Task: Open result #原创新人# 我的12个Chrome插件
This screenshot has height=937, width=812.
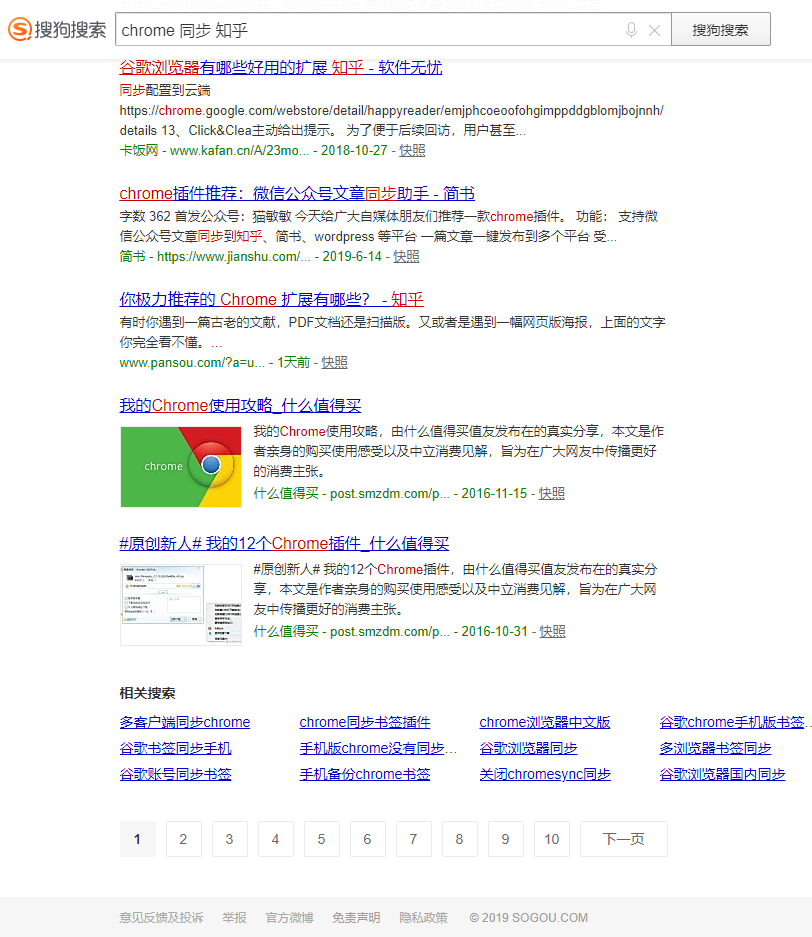Action: [x=284, y=543]
